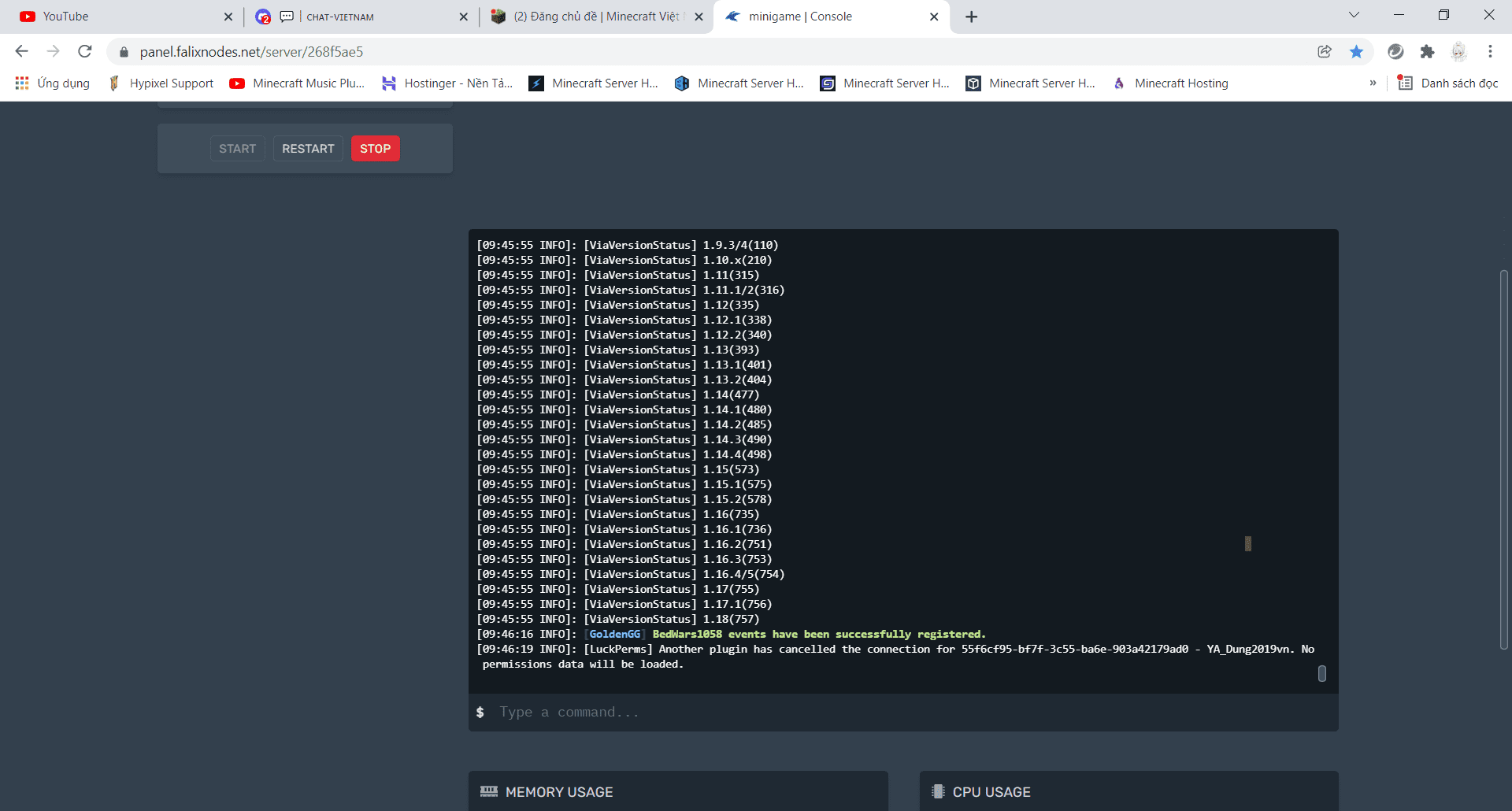Click the ViaVersionStatus 1.11.1/2(316) log line
Viewport: 1512px width, 811px height.
[631, 290]
